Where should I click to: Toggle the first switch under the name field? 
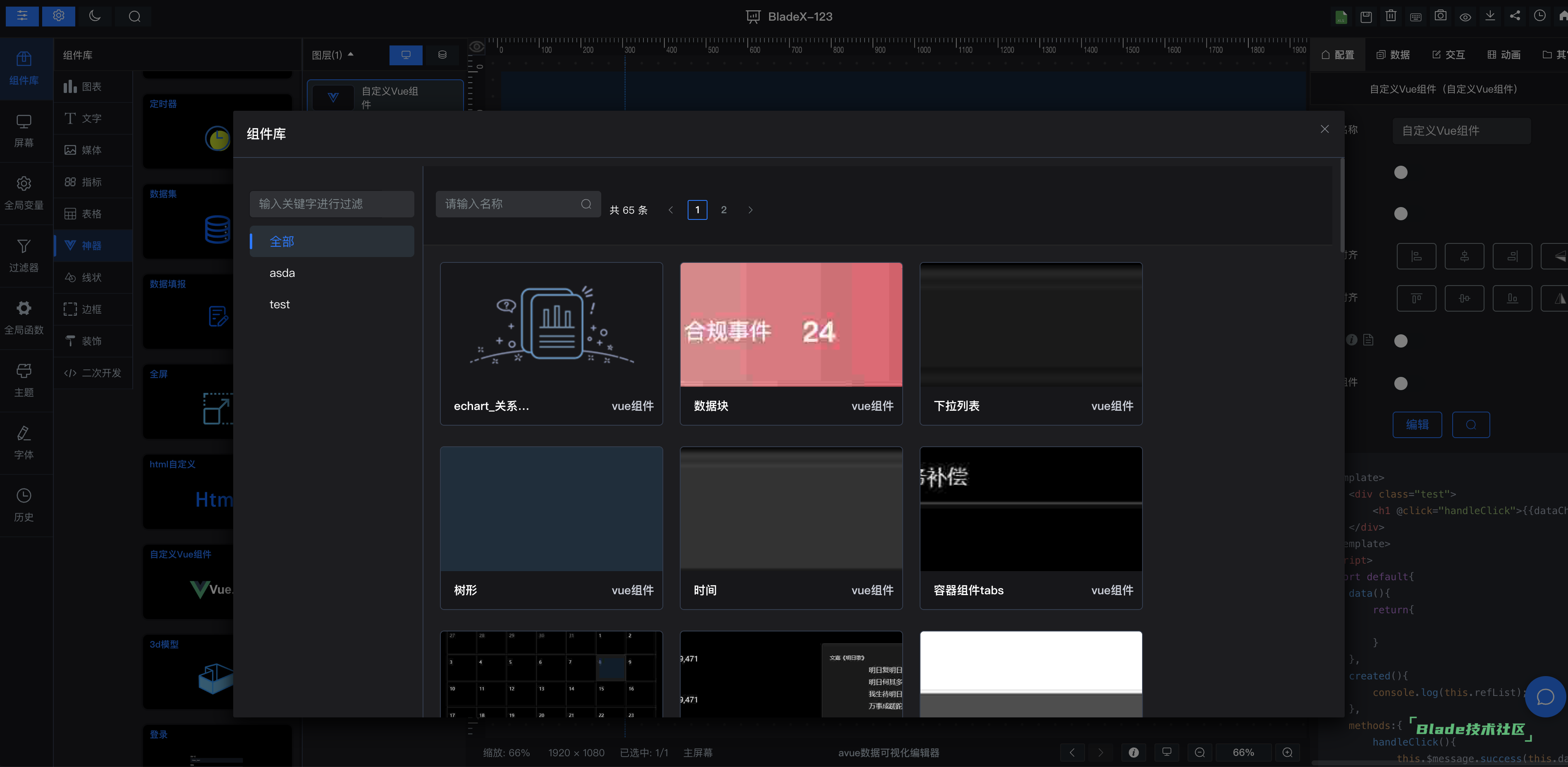tap(1401, 173)
